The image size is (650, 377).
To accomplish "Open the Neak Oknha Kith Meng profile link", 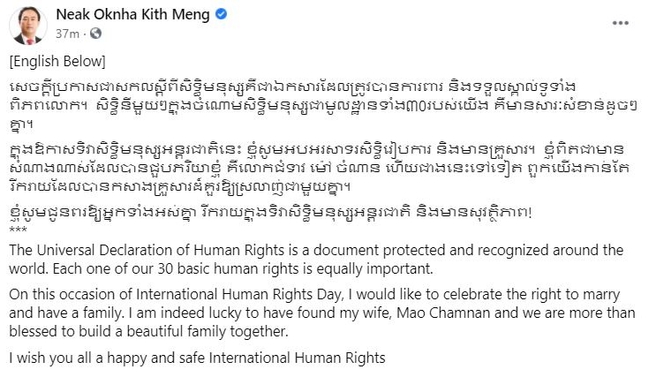I will (x=133, y=15).
